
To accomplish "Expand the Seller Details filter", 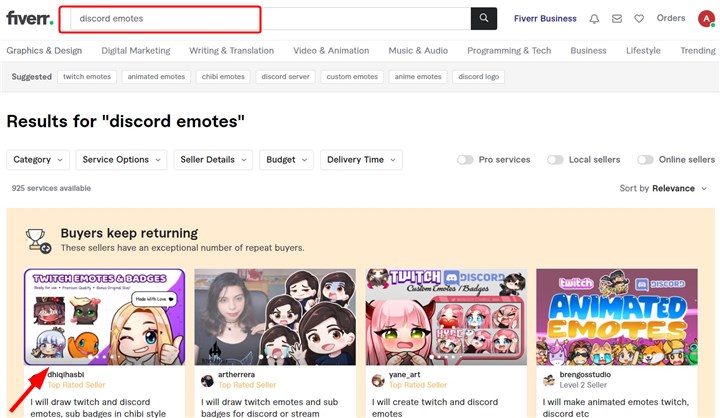I will 213,160.
